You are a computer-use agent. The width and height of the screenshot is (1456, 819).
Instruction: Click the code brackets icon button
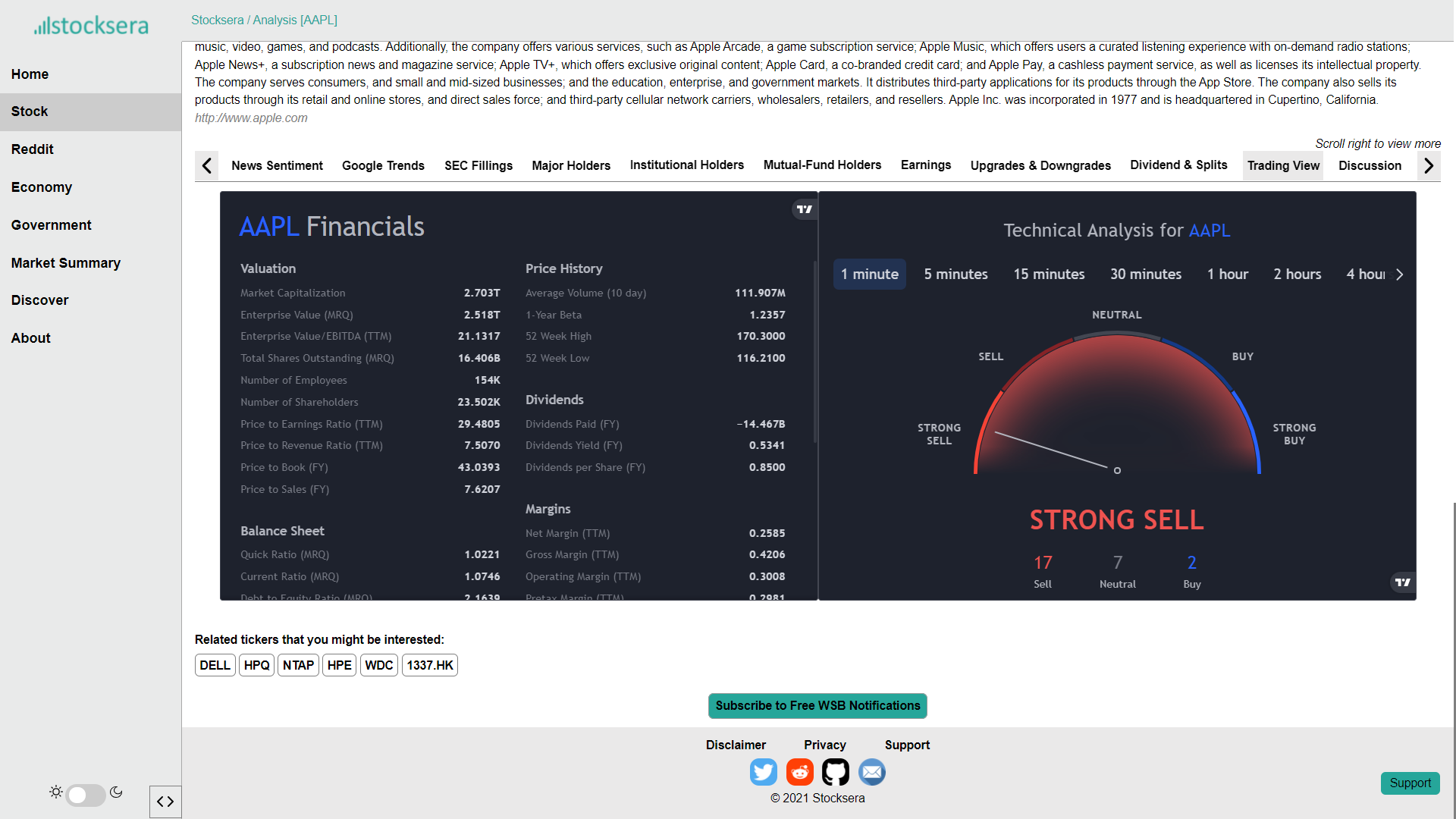165,802
